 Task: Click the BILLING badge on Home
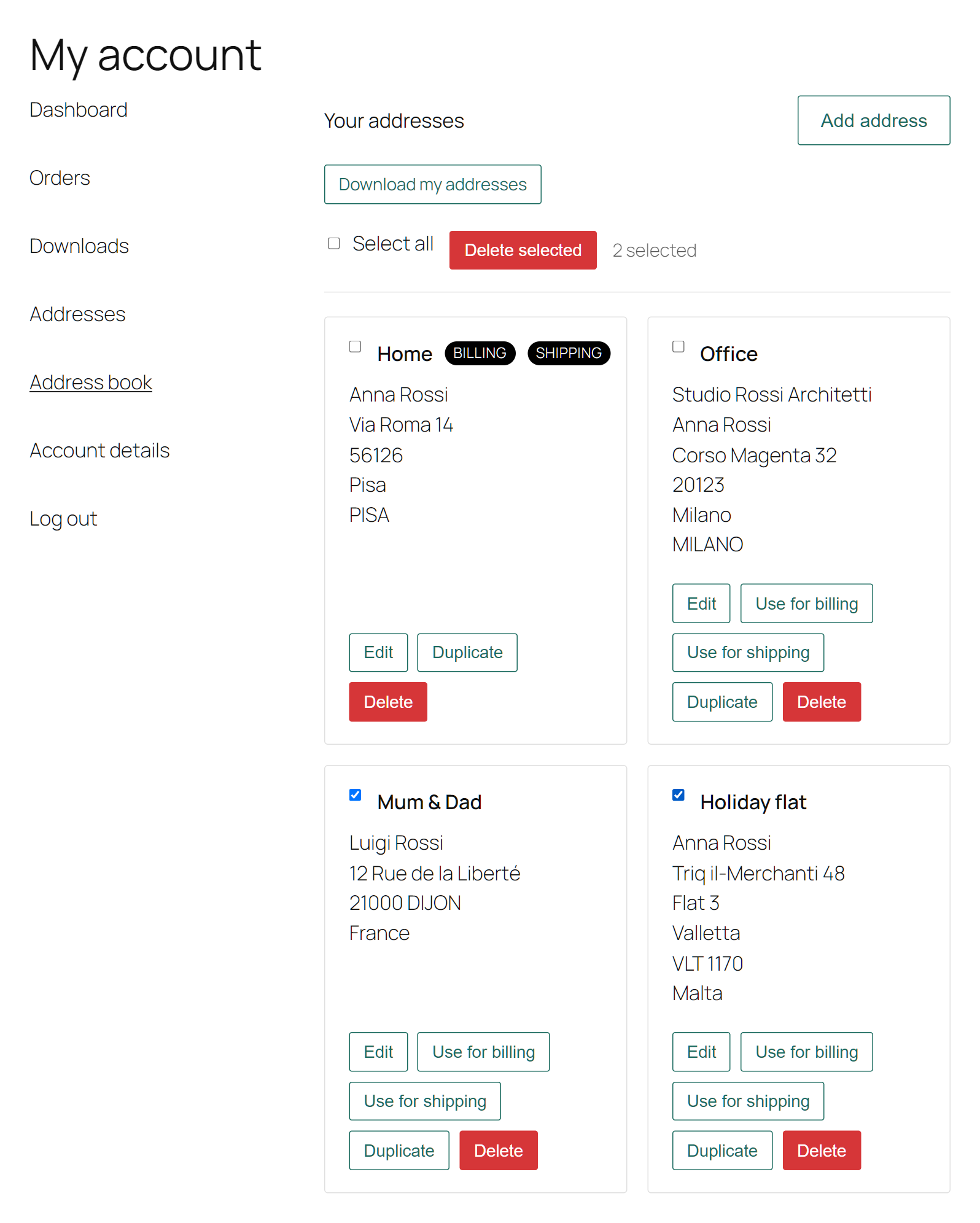(x=480, y=353)
